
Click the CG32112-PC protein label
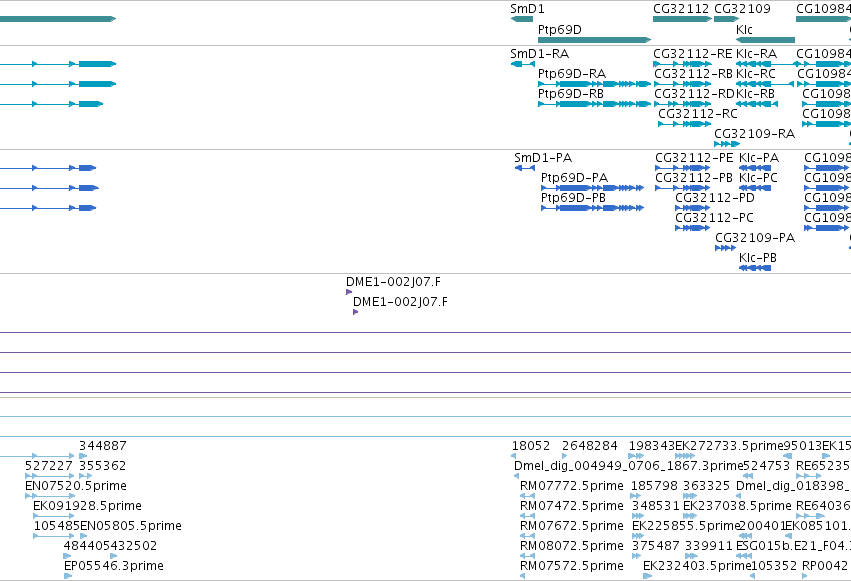(714, 218)
